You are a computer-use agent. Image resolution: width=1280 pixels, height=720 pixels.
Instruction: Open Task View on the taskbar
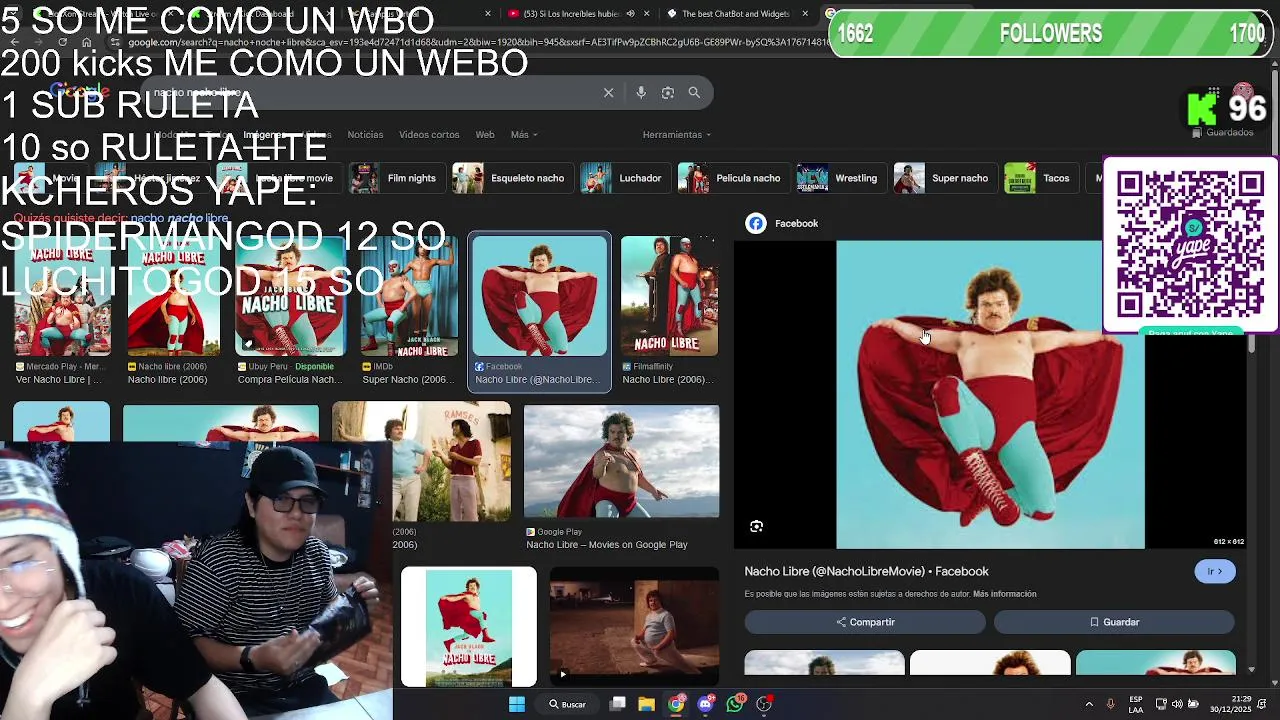(618, 704)
